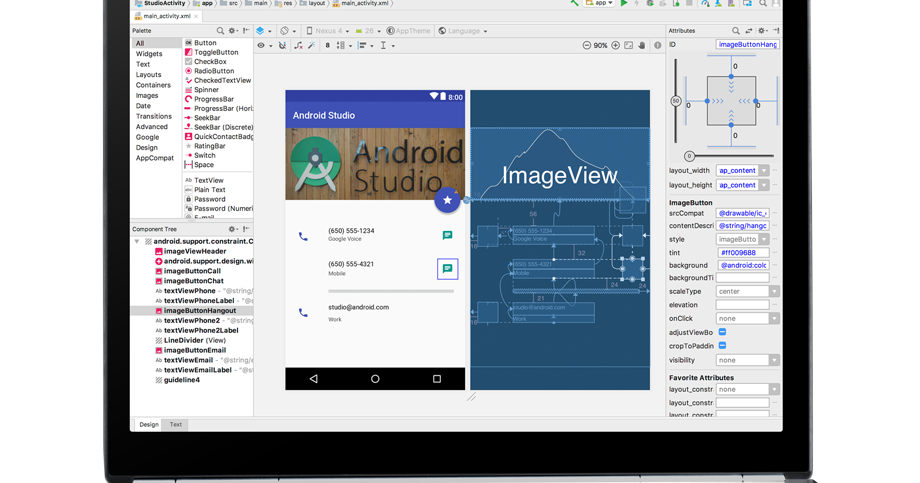Open the AppTheme theme selector
Viewport: 920px width, 483px height.
click(411, 31)
